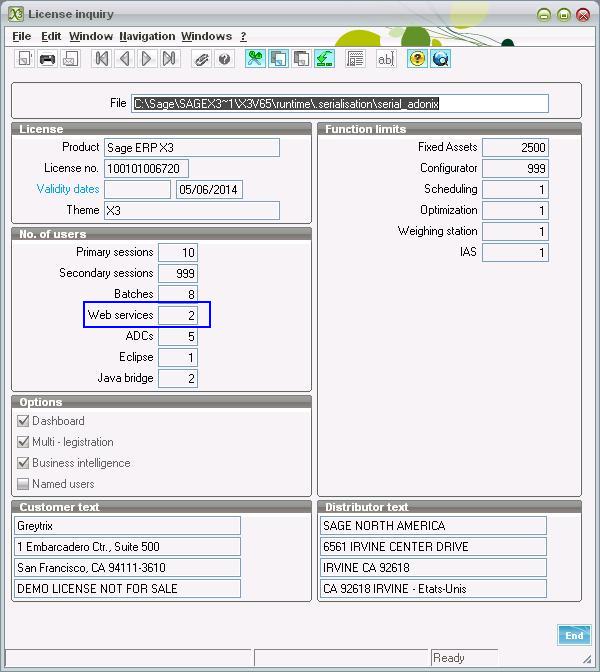Click the envelope icon in the toolbar
Viewport: 600px width, 672px height.
(x=70, y=59)
